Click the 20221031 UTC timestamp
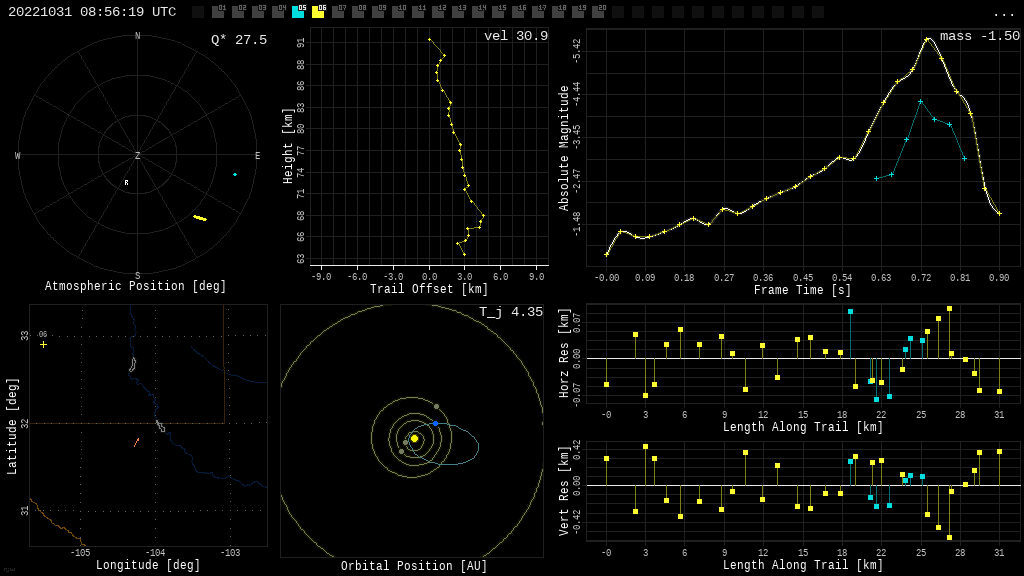 [92, 12]
